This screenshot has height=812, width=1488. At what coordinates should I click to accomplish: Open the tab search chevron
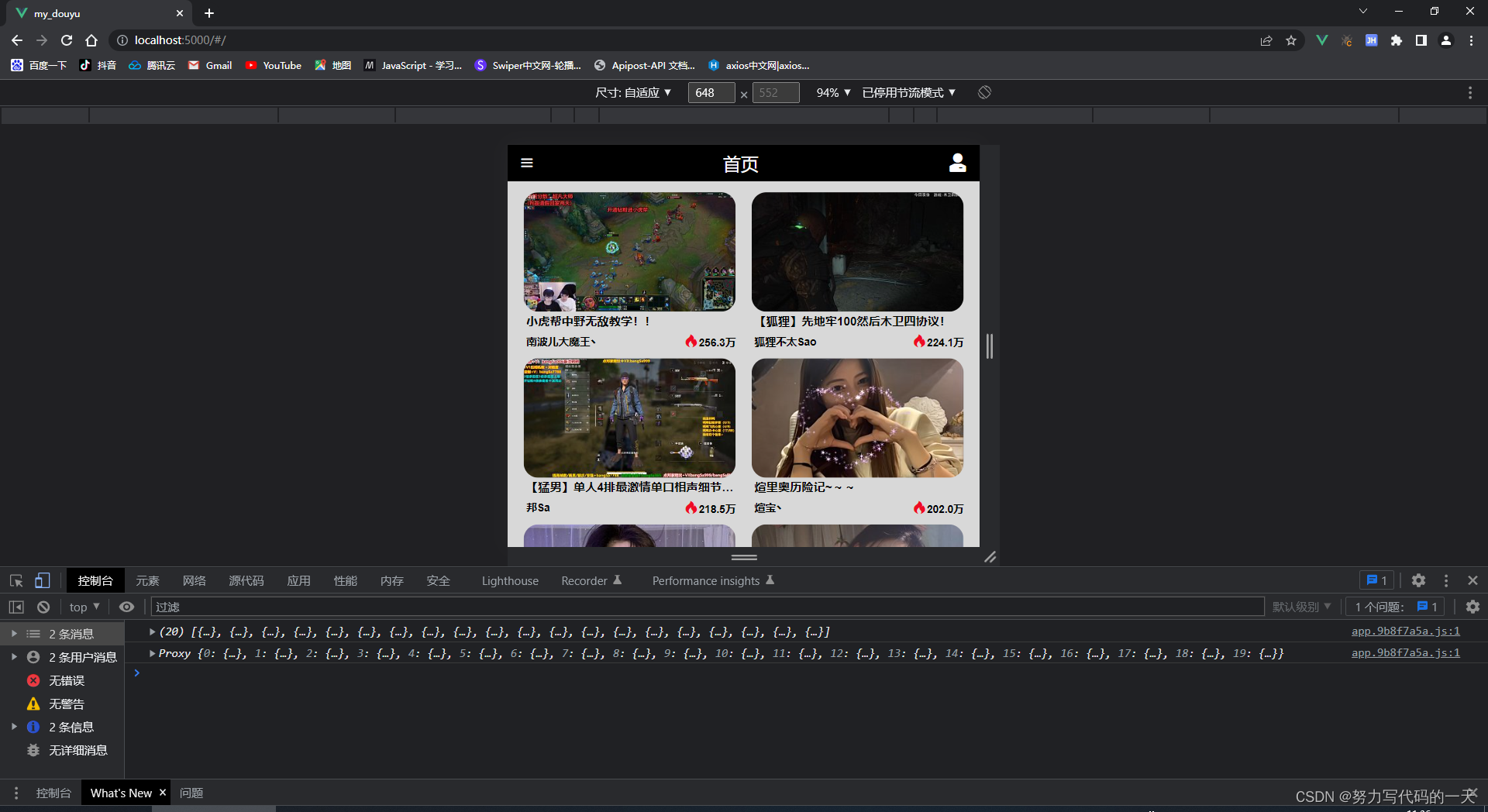pyautogui.click(x=1363, y=12)
